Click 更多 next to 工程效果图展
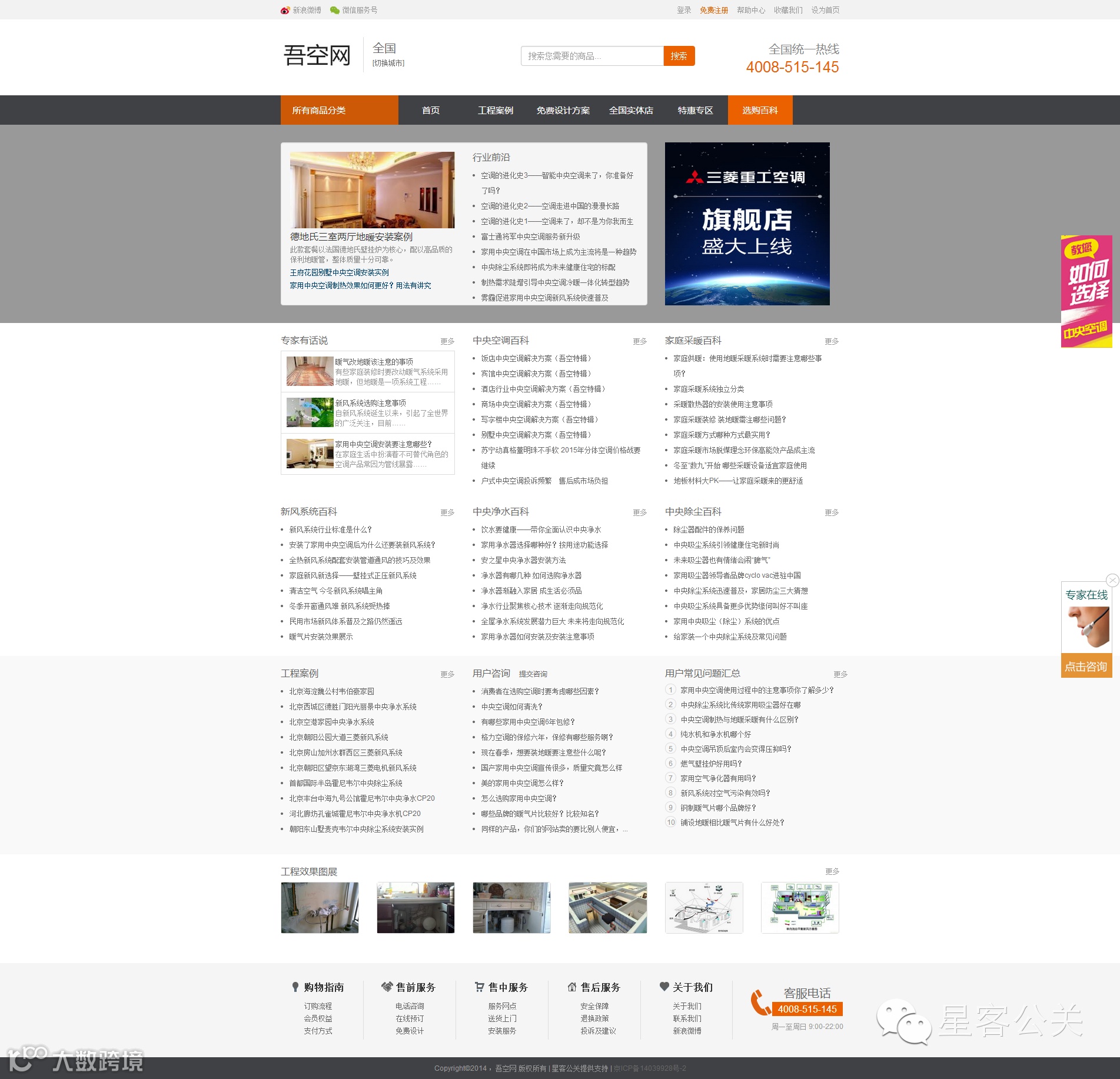 pyautogui.click(x=833, y=871)
